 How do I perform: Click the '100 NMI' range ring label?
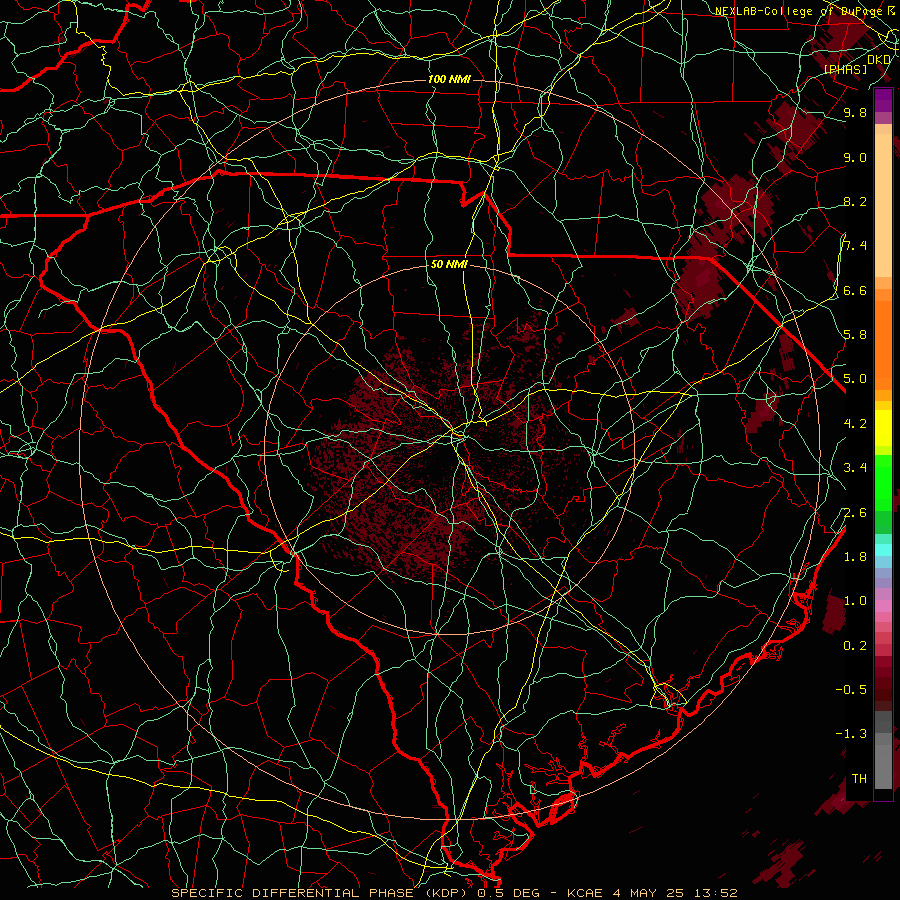pyautogui.click(x=449, y=79)
